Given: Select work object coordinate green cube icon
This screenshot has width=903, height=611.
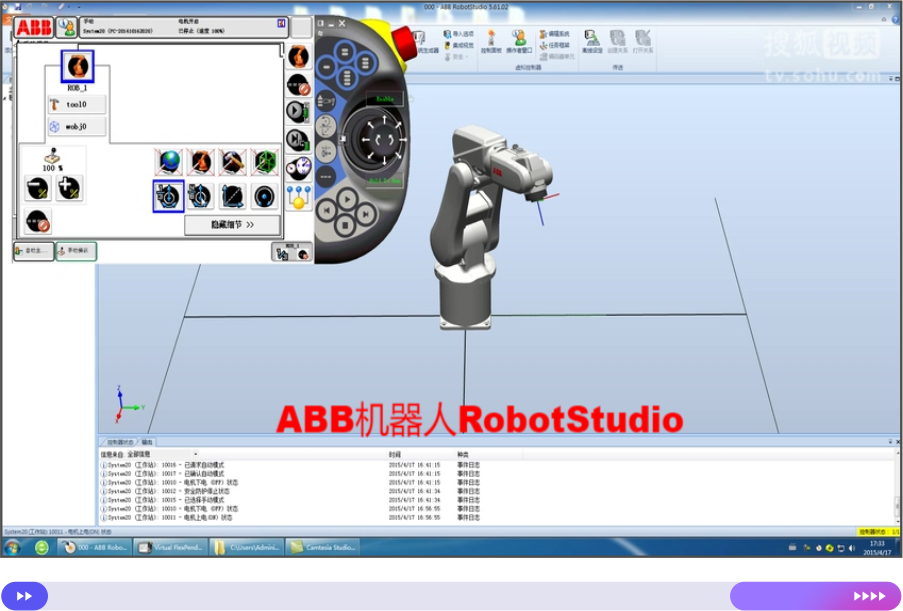Looking at the screenshot, I should pyautogui.click(x=265, y=161).
